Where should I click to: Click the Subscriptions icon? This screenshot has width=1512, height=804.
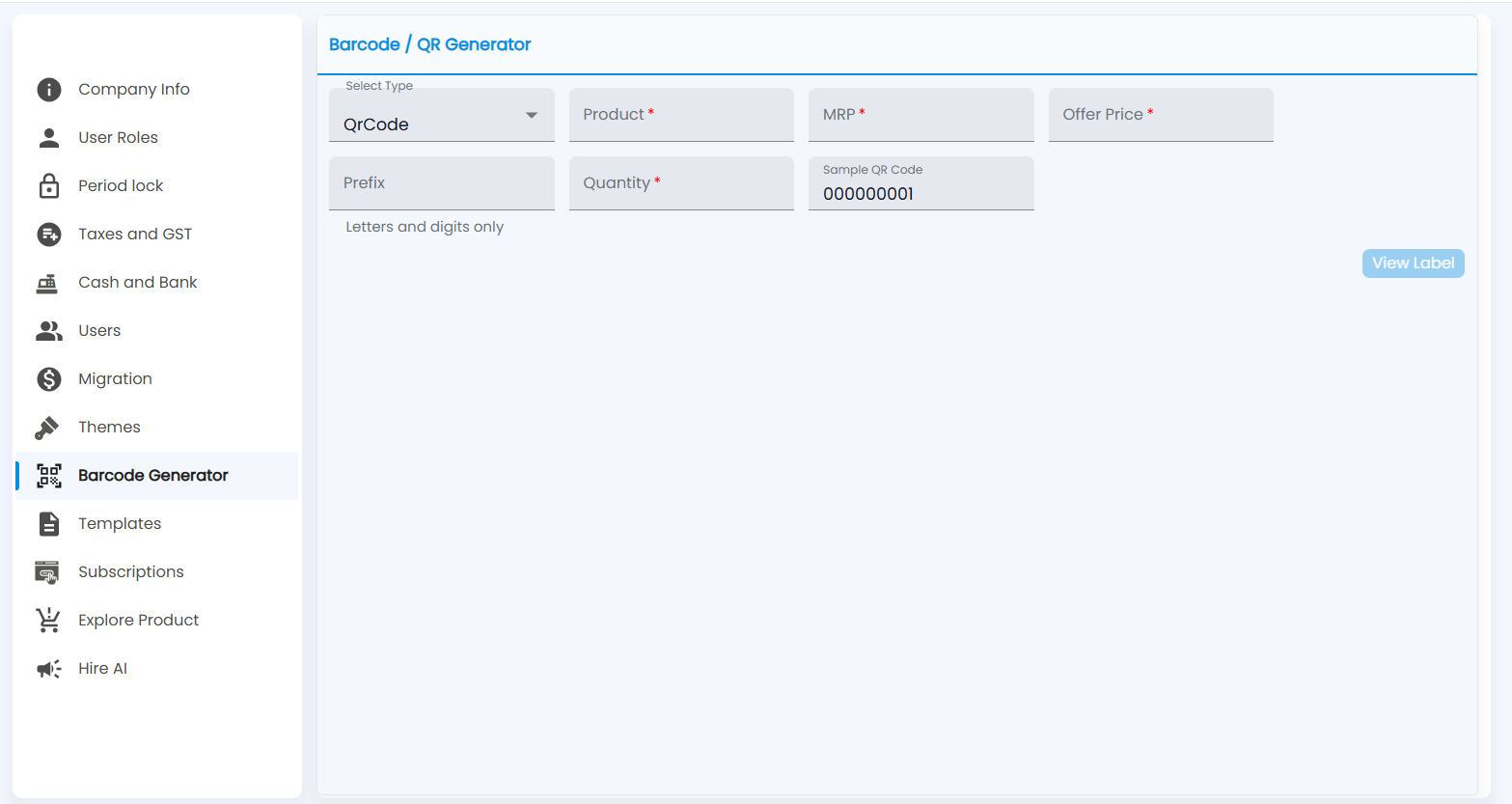tap(47, 572)
